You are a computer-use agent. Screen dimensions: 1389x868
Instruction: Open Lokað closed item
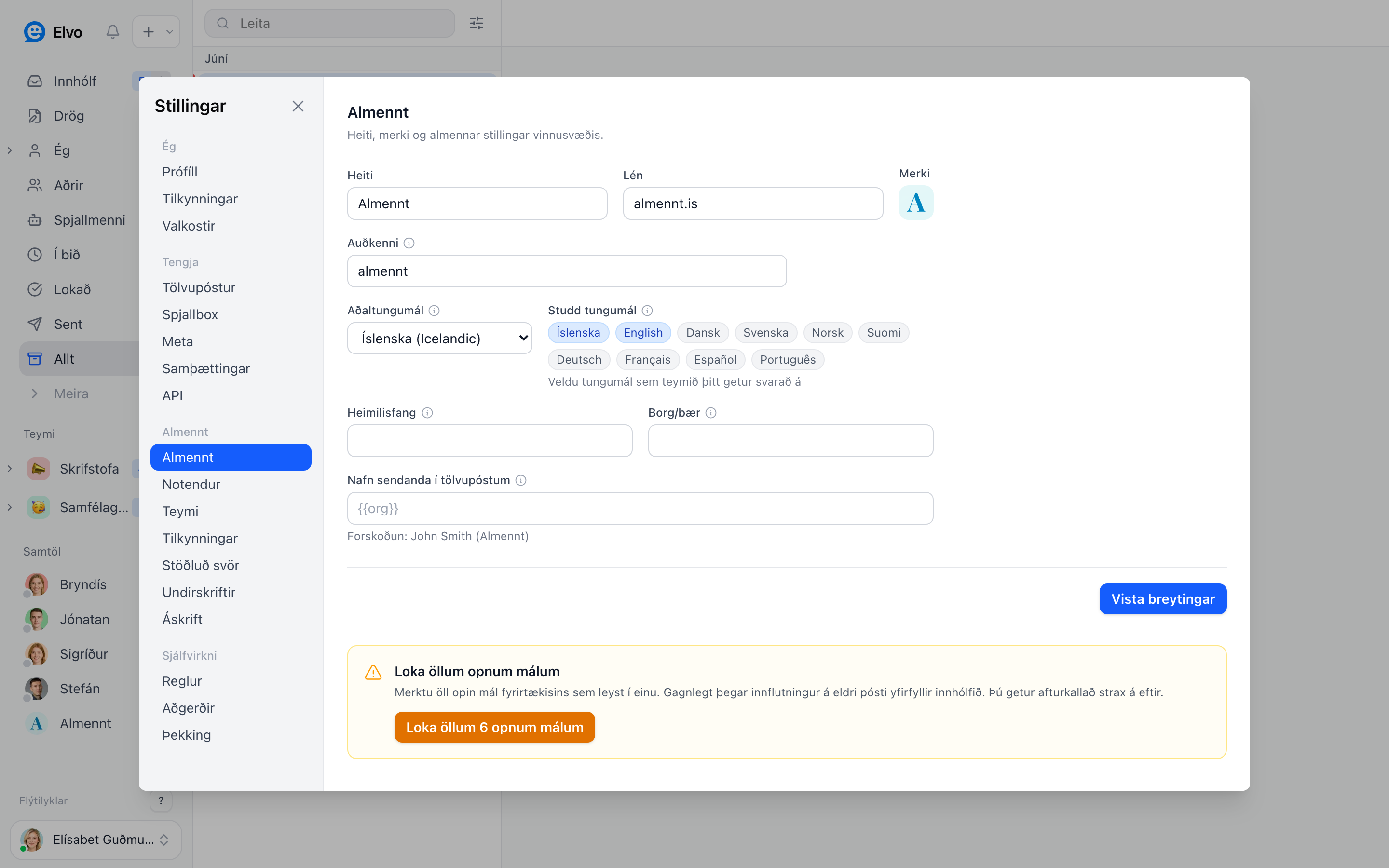pos(72,289)
